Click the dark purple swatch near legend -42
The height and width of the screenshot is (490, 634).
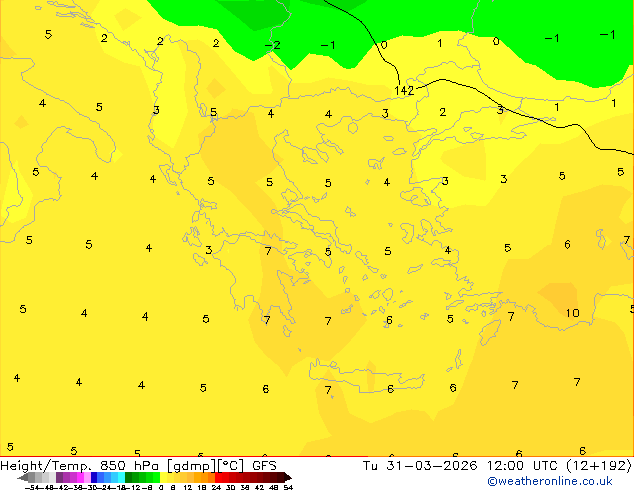click(59, 477)
